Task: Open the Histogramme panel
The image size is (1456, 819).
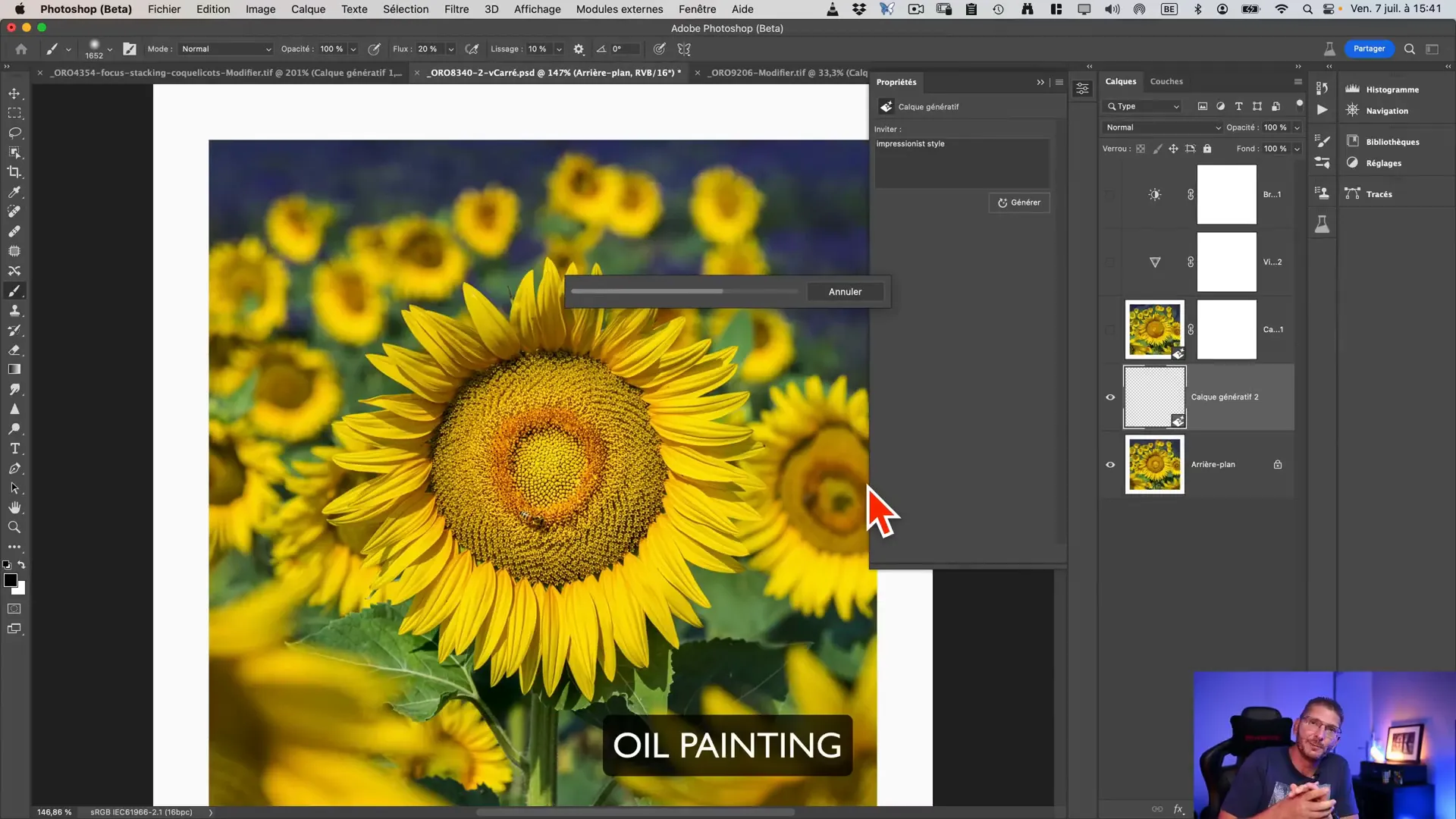Action: (1392, 89)
